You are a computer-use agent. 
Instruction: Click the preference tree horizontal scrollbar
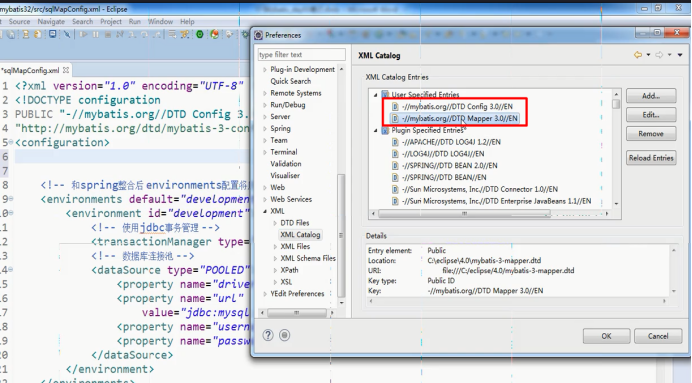click(297, 313)
